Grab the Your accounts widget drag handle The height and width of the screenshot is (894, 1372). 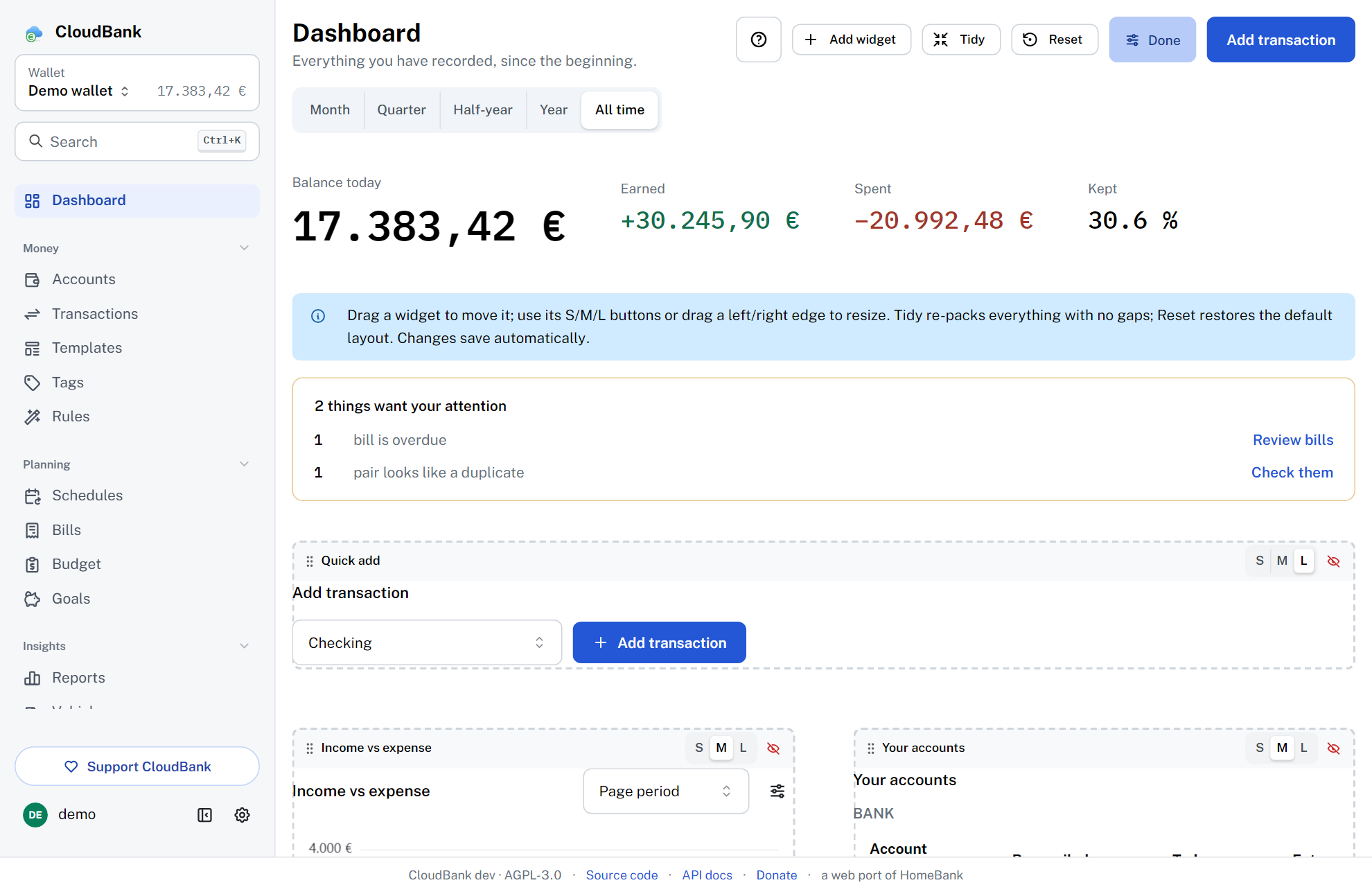click(870, 748)
